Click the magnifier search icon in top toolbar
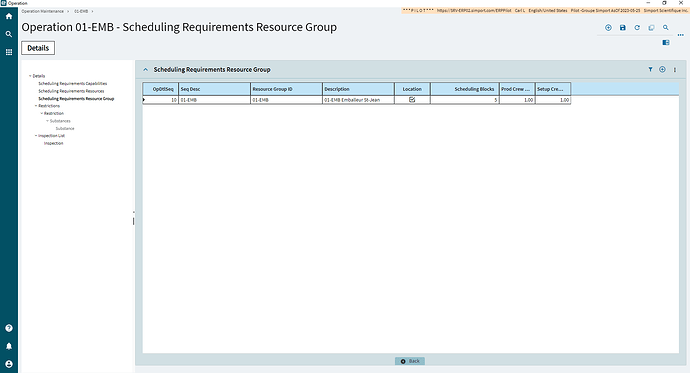This screenshot has height=373, width=690. (666, 27)
